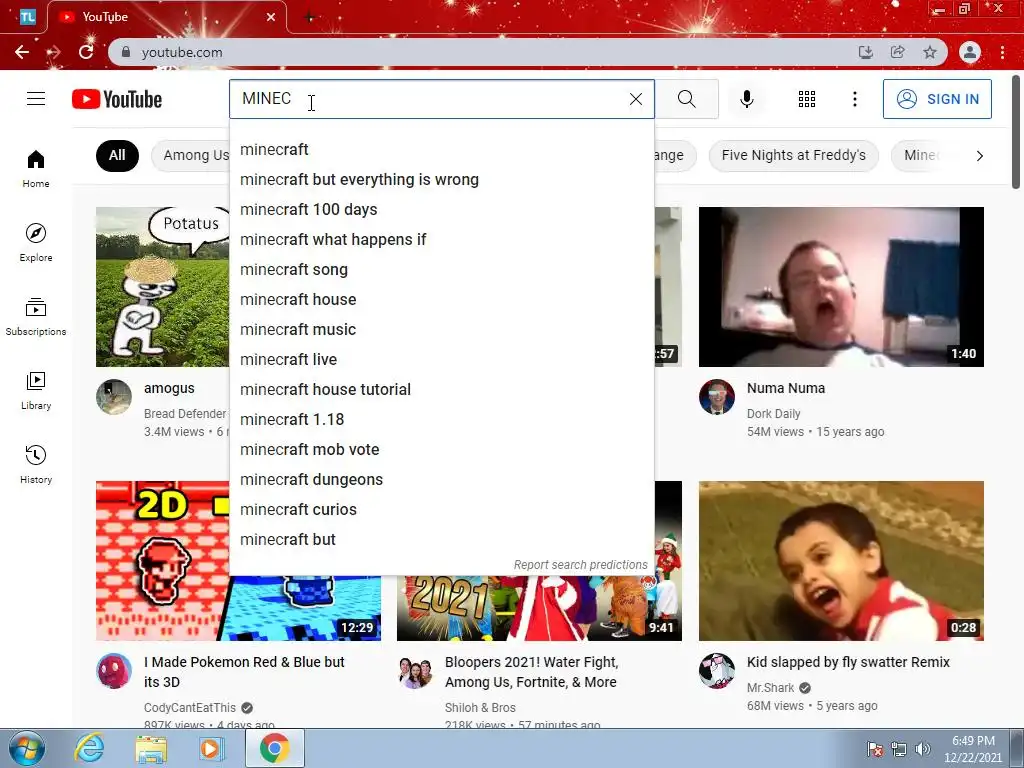The width and height of the screenshot is (1024, 768).
Task: Open YouTube settings three-dot menu
Action: point(854,99)
